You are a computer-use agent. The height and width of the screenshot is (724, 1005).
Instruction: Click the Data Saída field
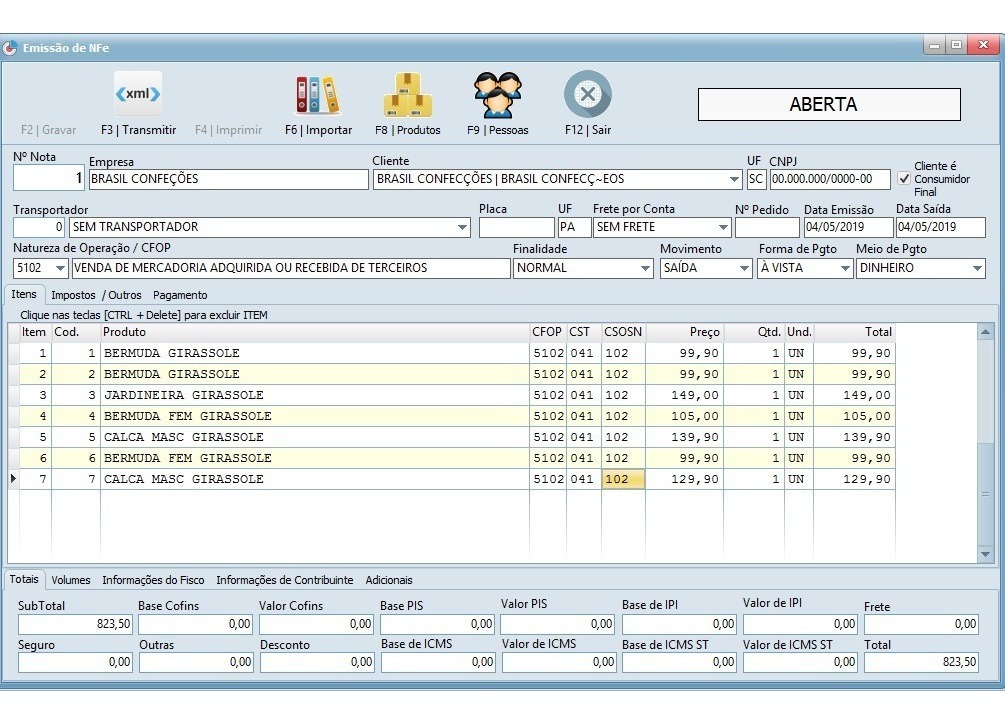point(940,227)
